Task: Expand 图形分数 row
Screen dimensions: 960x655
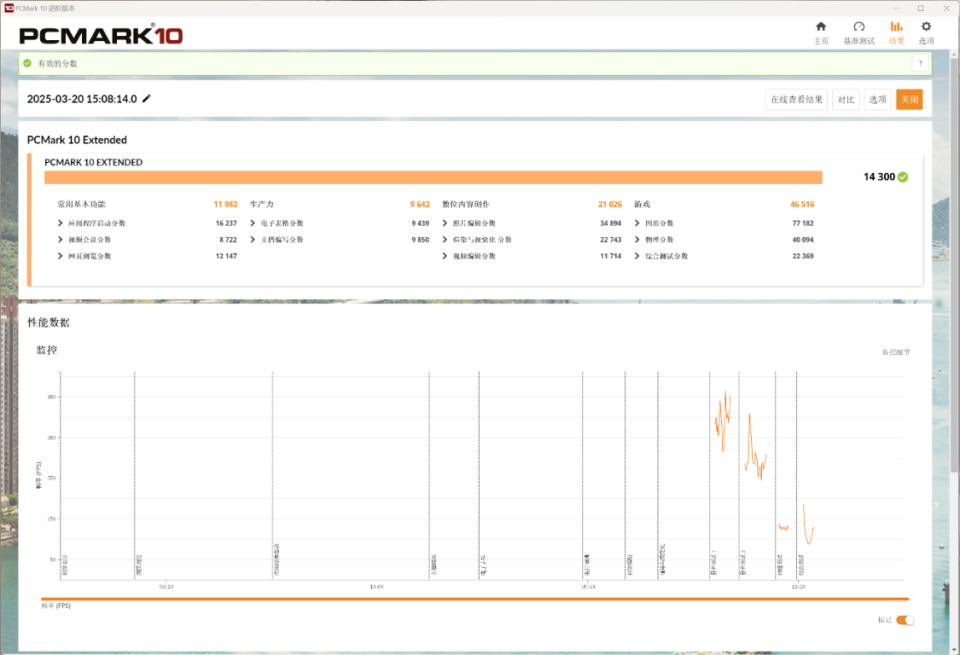Action: (x=637, y=223)
